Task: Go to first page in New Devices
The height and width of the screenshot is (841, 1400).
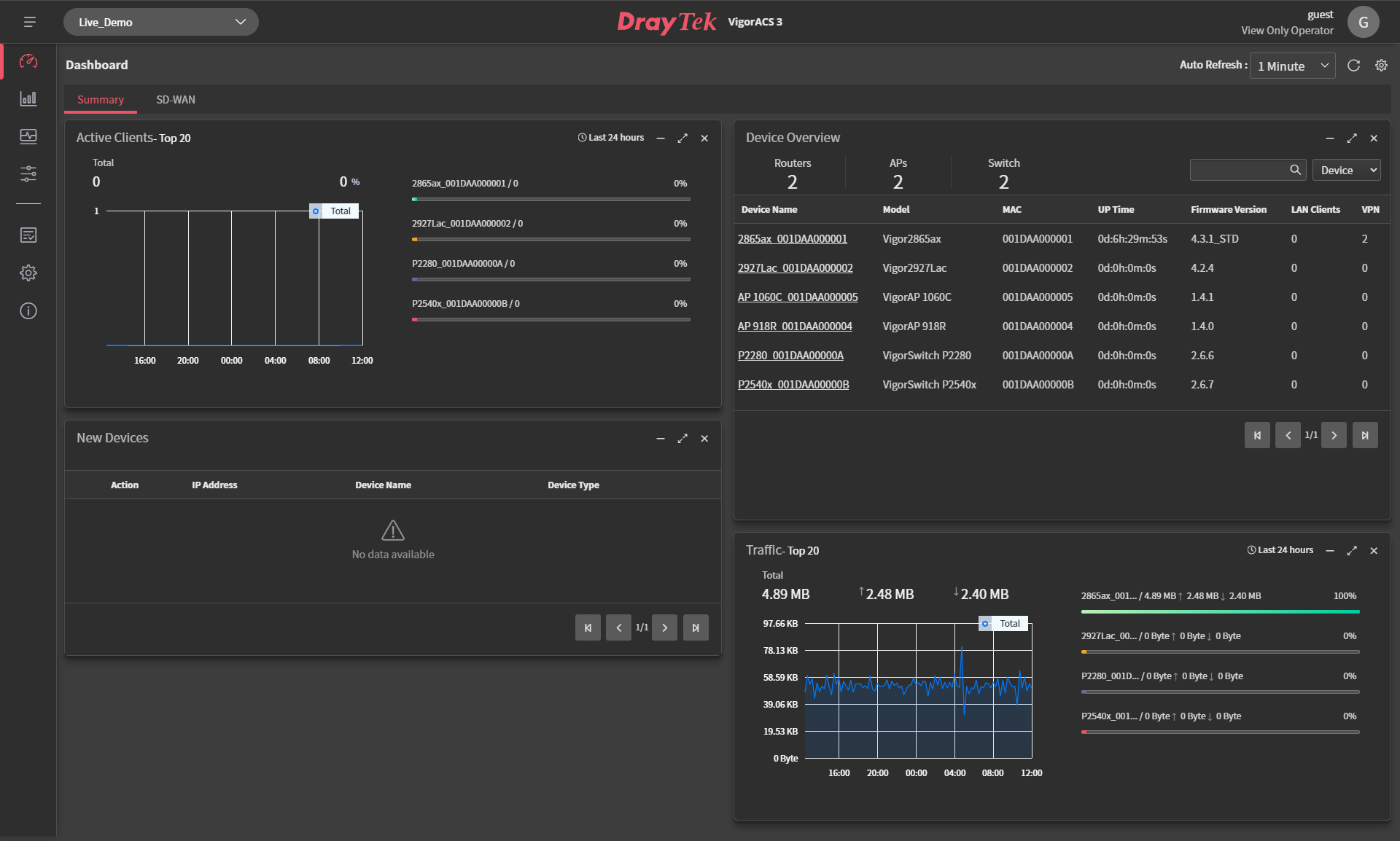Action: coord(588,627)
